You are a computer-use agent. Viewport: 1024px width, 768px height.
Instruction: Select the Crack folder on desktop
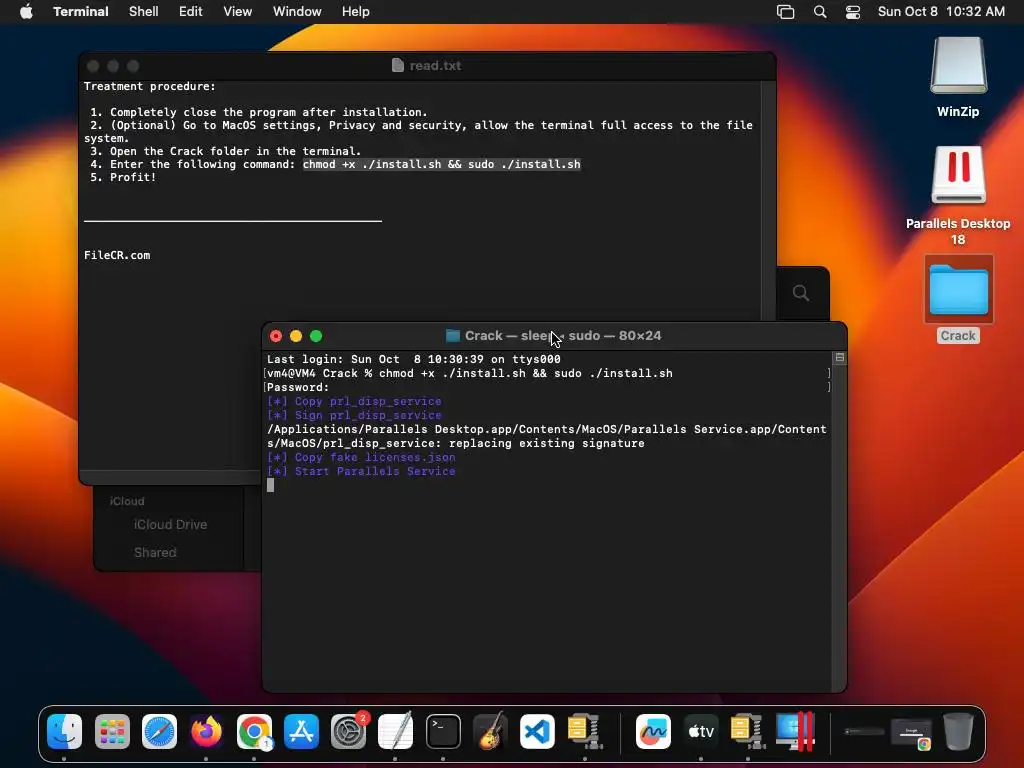958,299
